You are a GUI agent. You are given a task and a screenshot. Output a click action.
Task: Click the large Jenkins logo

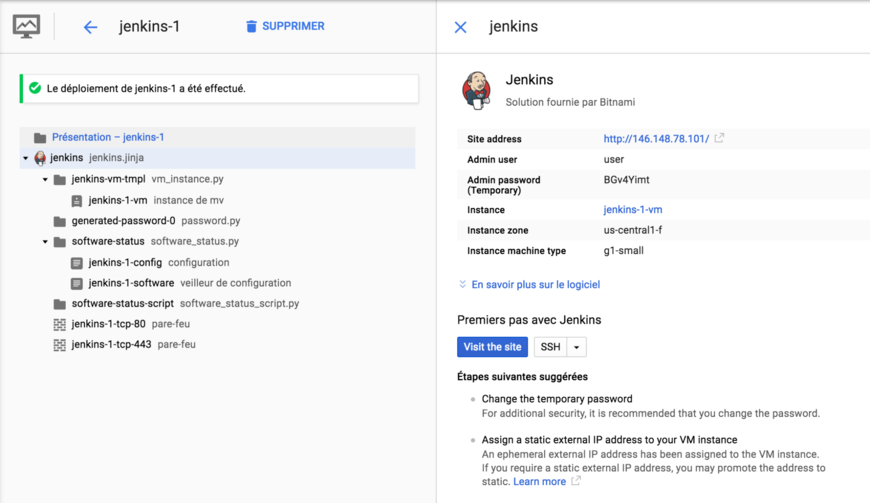(x=477, y=90)
